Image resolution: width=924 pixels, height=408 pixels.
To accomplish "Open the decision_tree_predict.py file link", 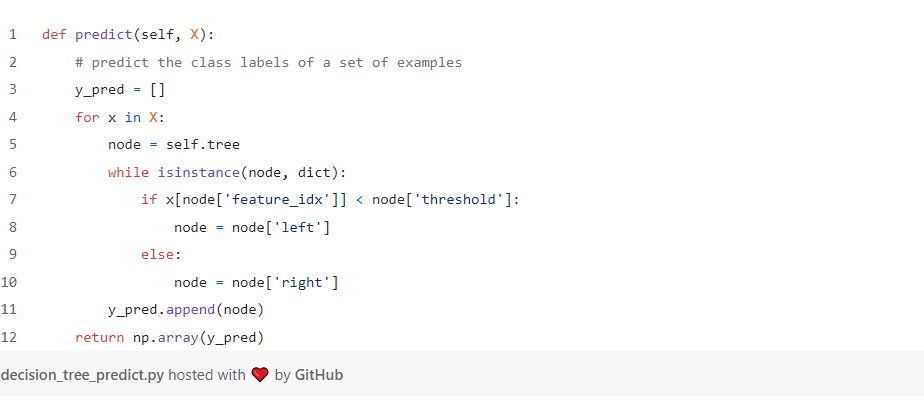I will (x=82, y=376).
